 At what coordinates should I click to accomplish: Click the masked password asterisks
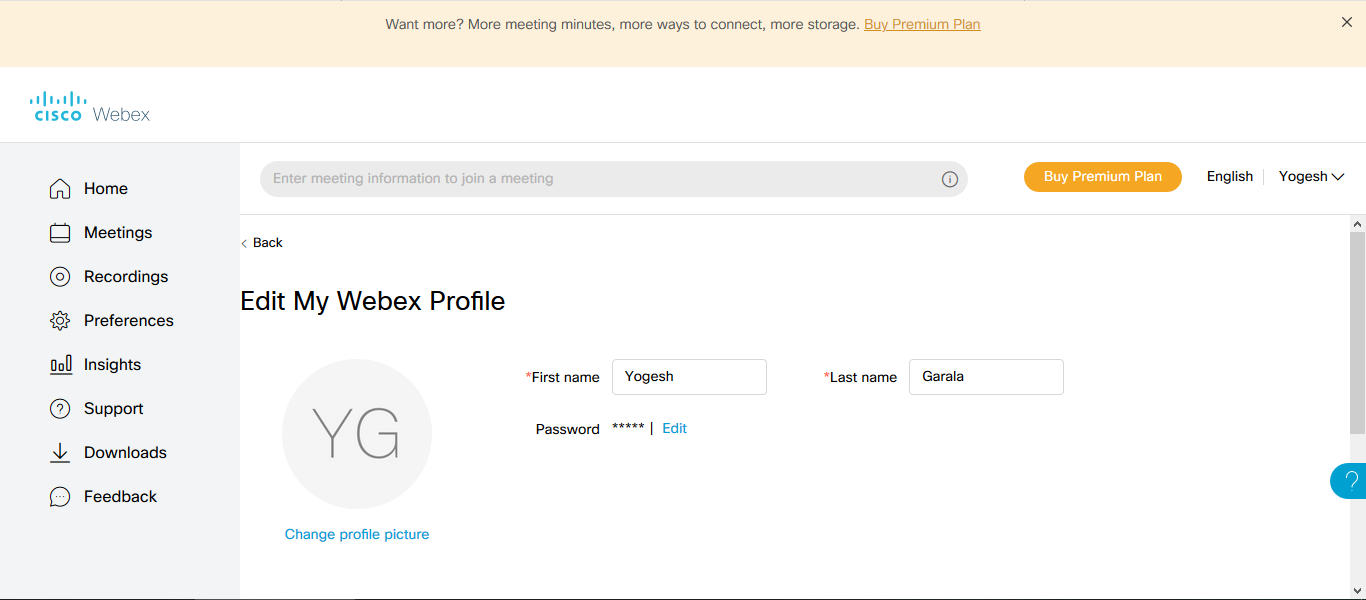click(628, 428)
